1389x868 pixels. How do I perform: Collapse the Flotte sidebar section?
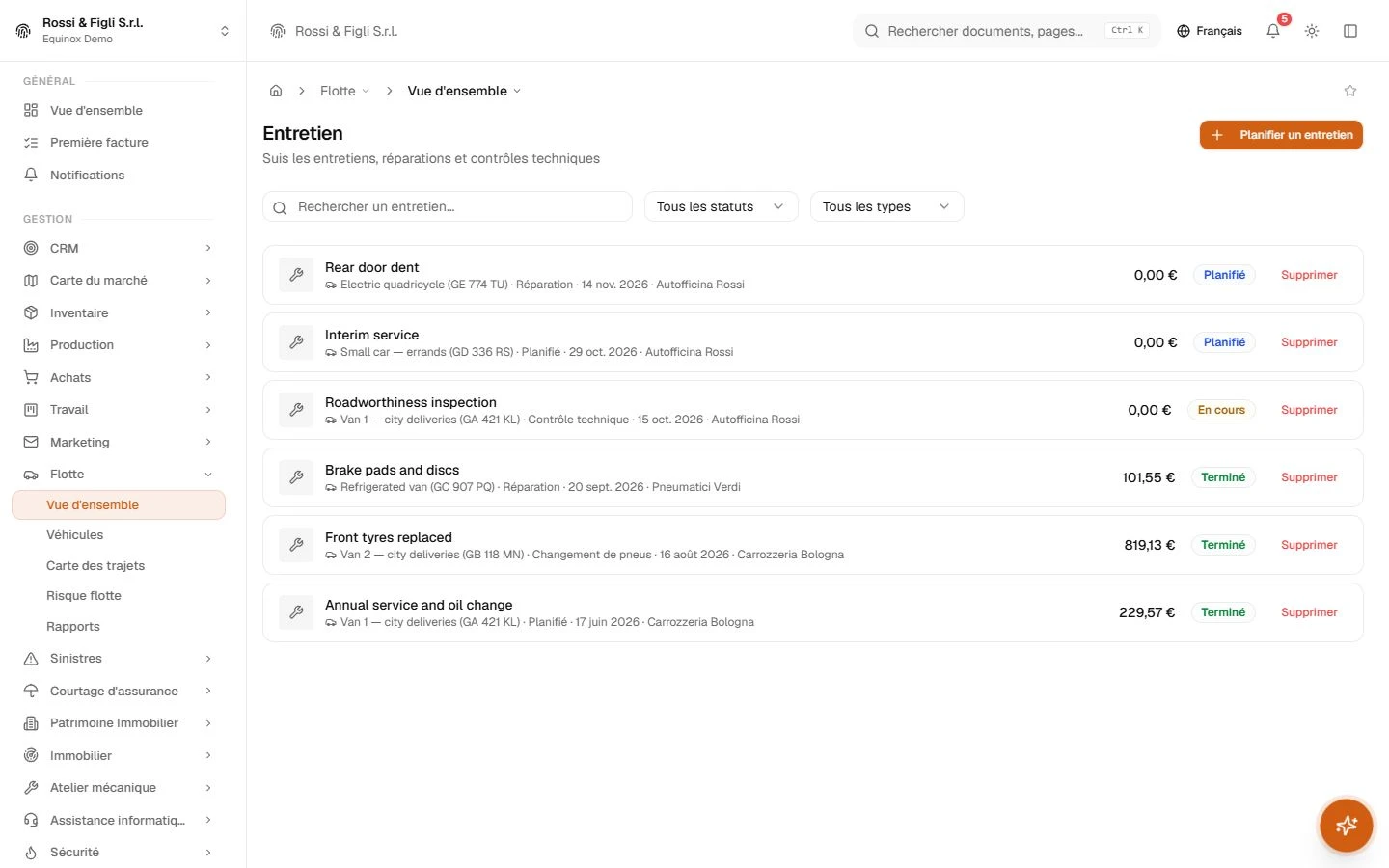click(x=119, y=475)
